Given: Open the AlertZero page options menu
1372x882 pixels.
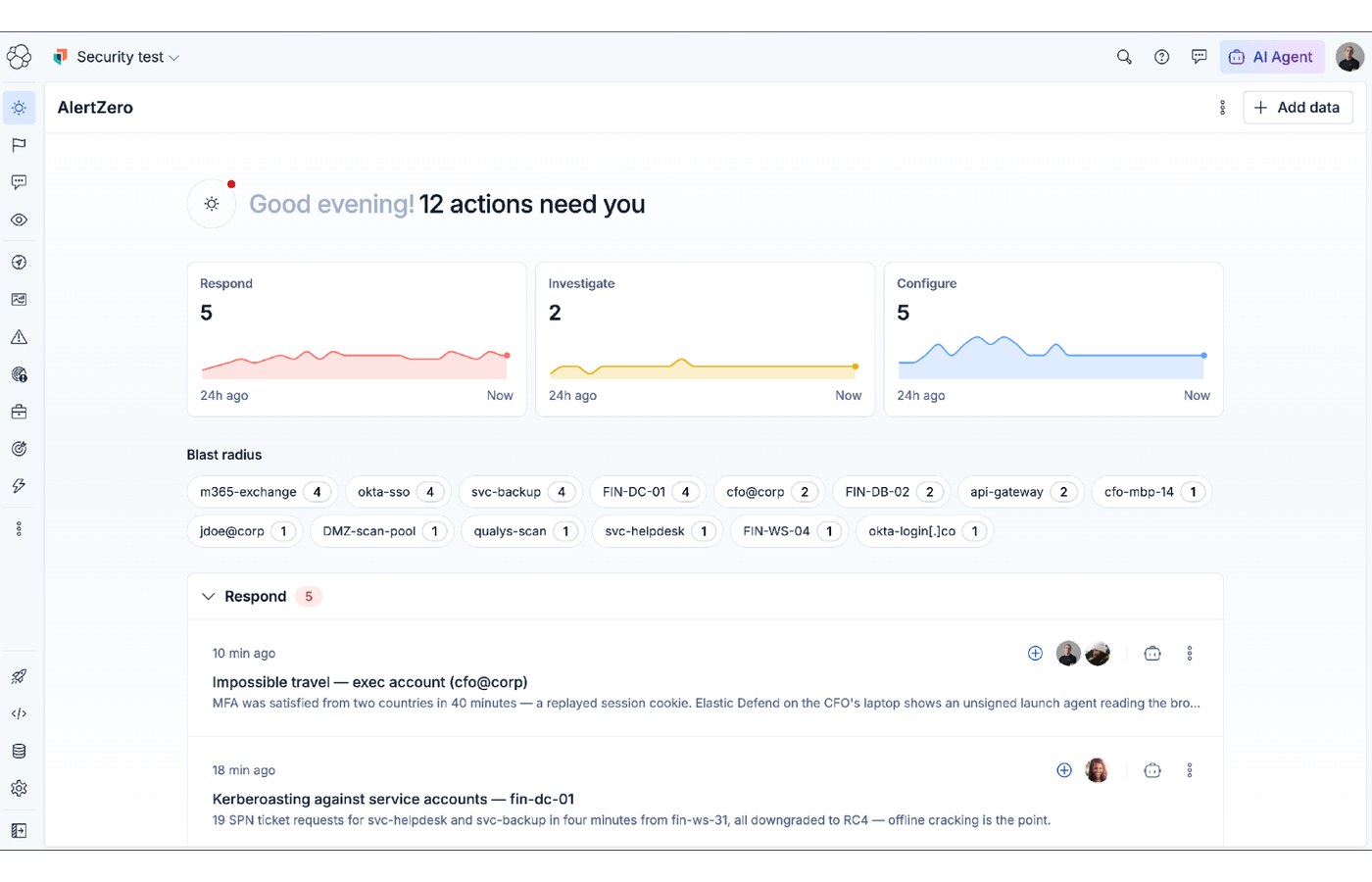Looking at the screenshot, I should pyautogui.click(x=1222, y=108).
